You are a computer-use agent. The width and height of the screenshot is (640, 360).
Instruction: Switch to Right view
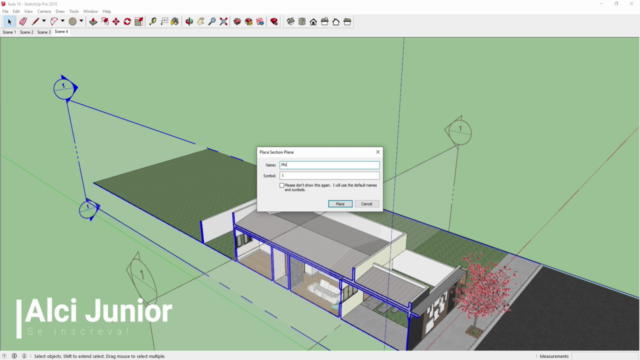tap(324, 22)
